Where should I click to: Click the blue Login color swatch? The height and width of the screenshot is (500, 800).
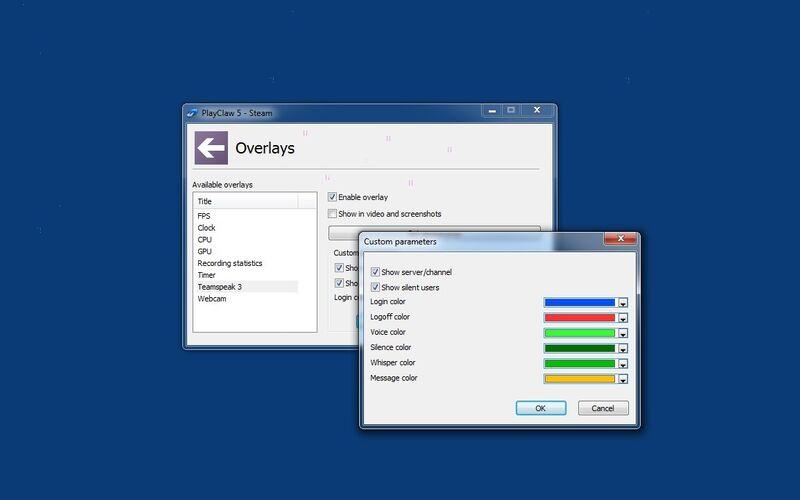(x=580, y=303)
